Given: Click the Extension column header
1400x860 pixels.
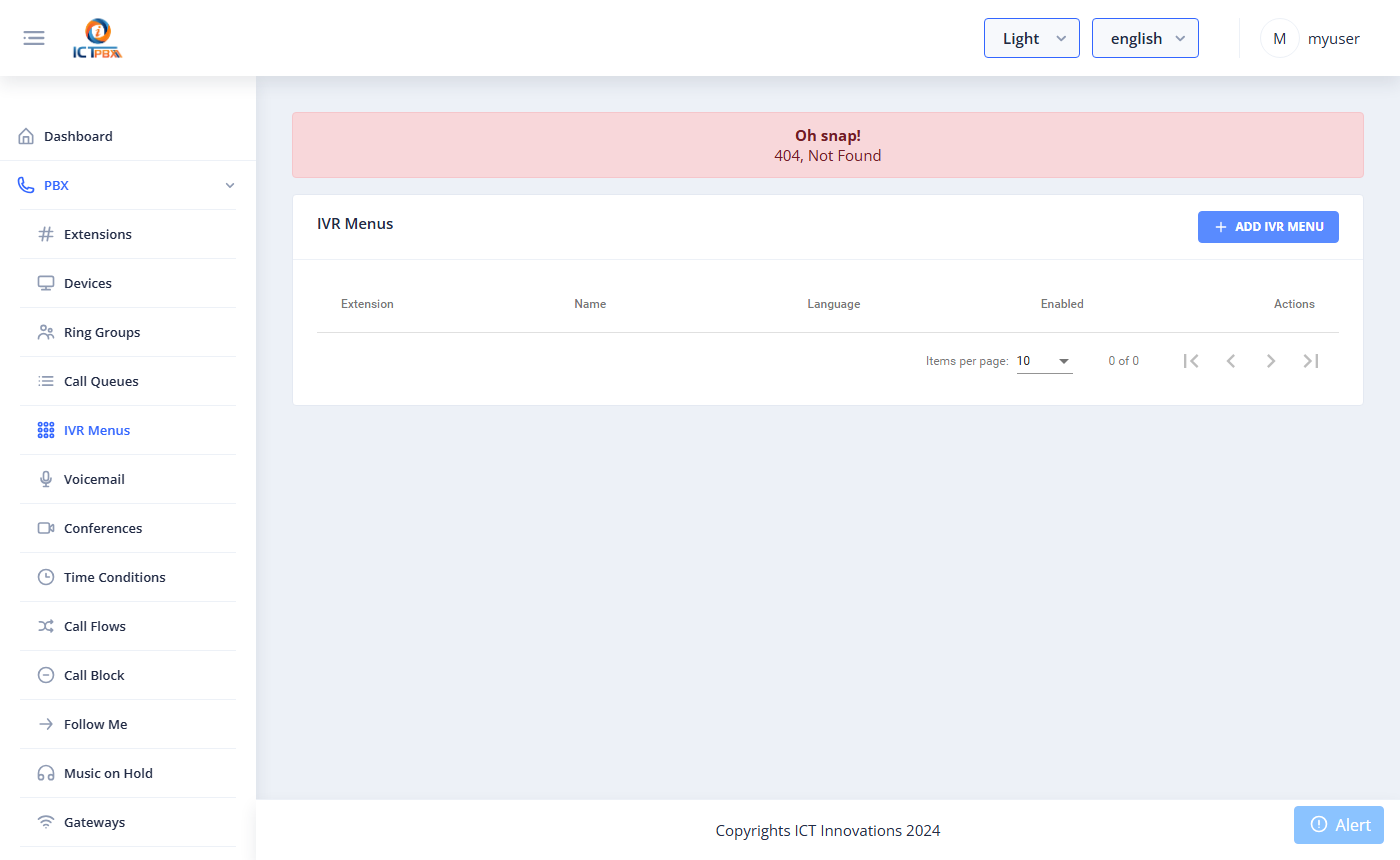Looking at the screenshot, I should point(367,304).
